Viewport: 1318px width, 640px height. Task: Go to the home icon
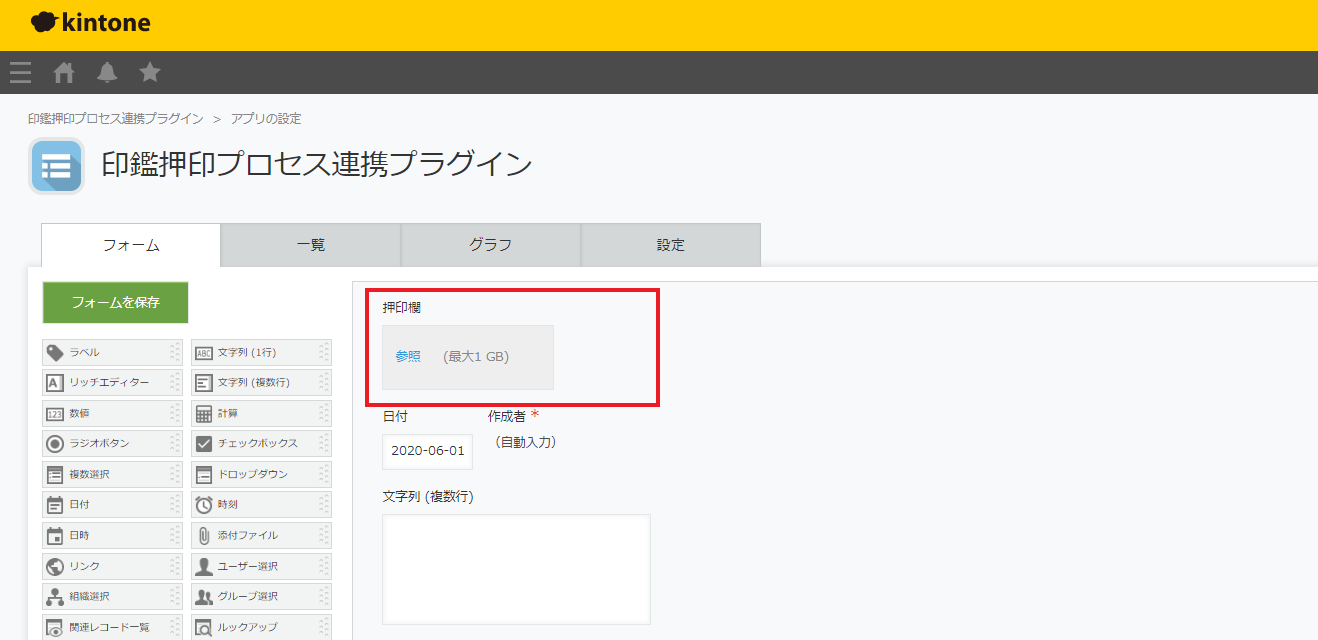[x=64, y=72]
